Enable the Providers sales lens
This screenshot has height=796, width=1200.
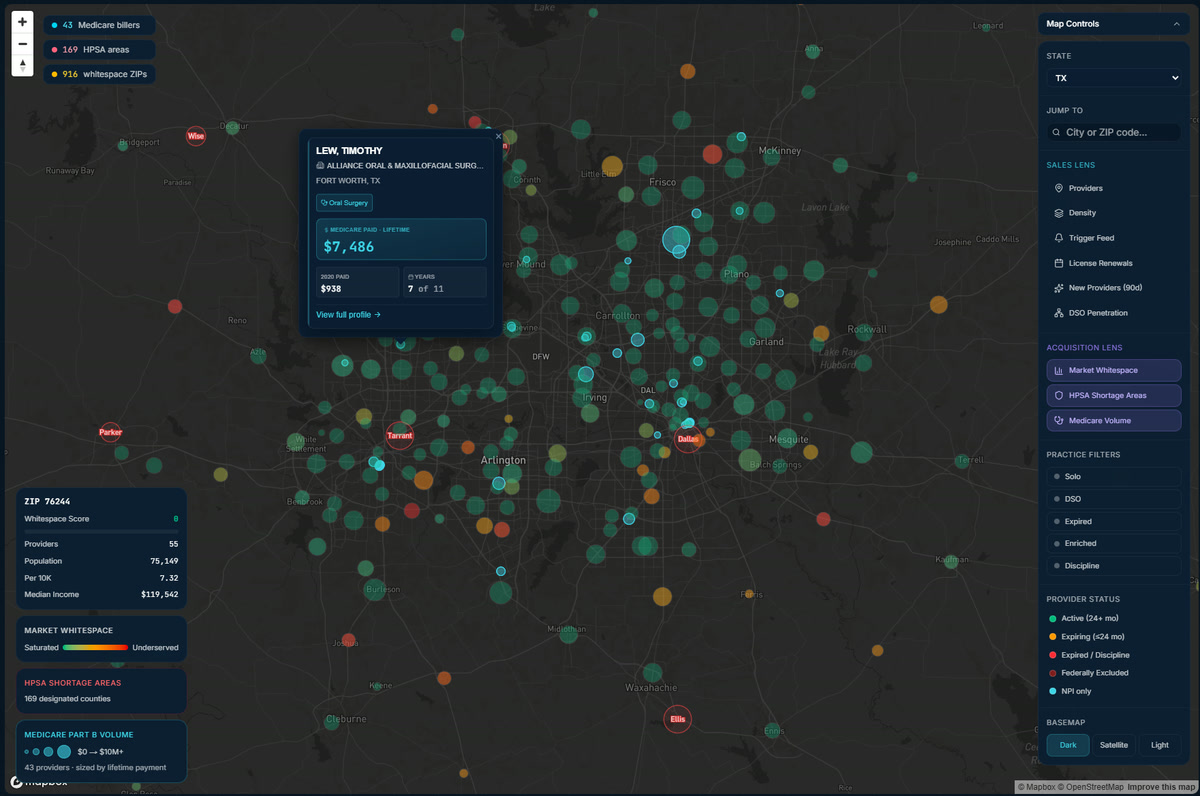(1113, 188)
